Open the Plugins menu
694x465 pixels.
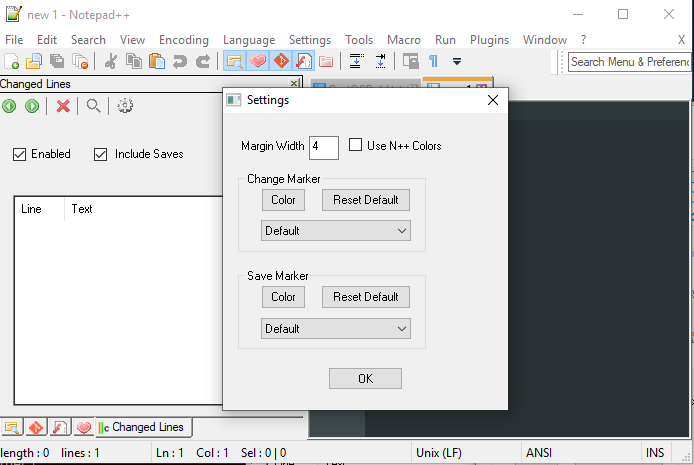(489, 40)
